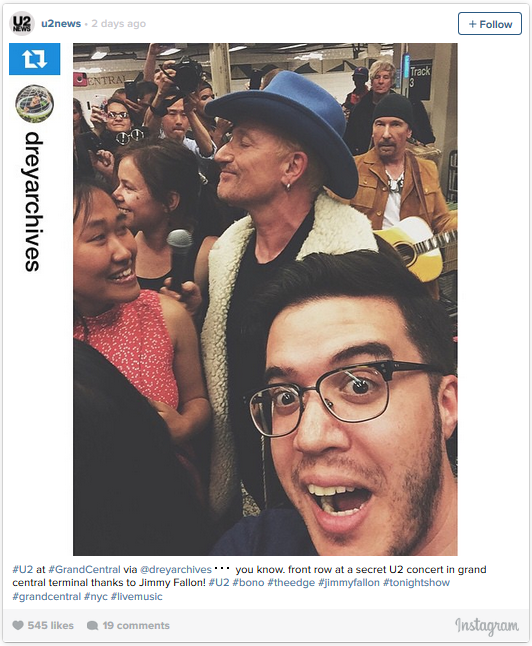Image resolution: width=532 pixels, height=646 pixels.
Task: Click the blue repost arrows icon
Action: tap(35, 59)
